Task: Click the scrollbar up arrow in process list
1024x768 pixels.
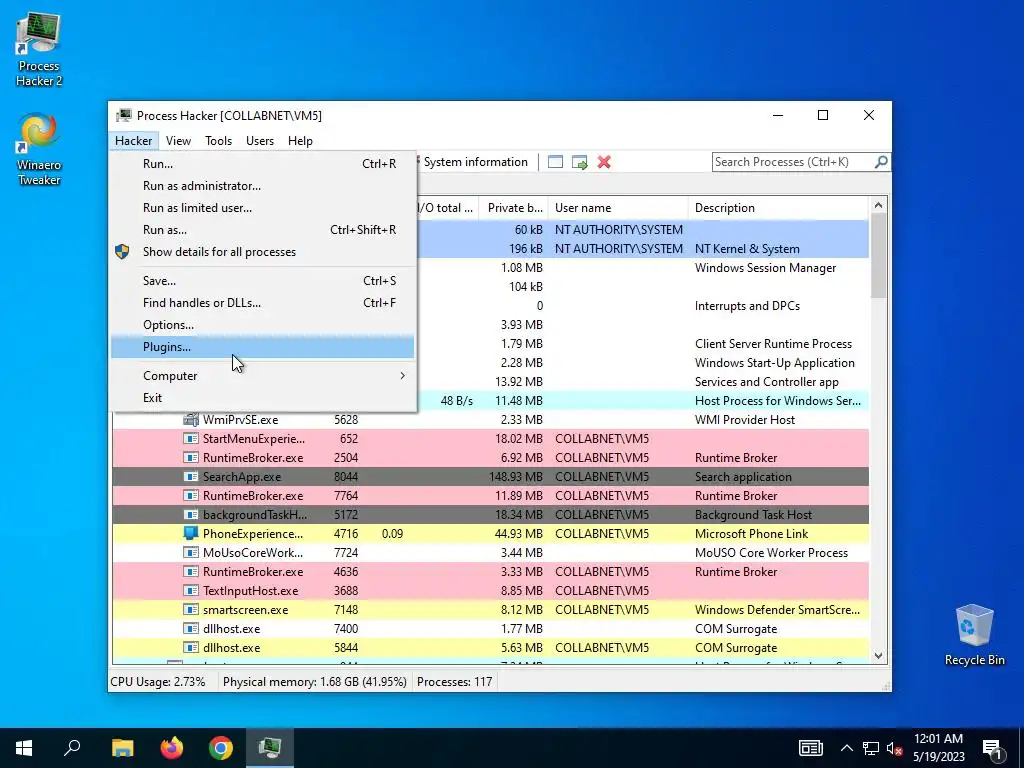Action: tap(878, 205)
